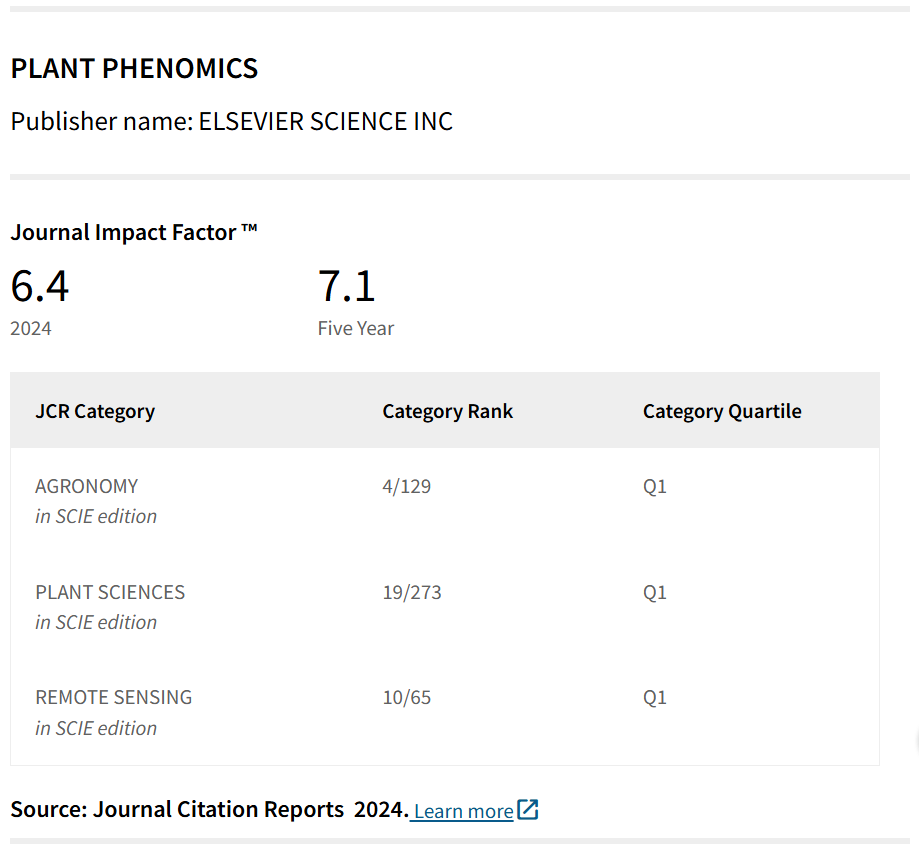Click the JCR Category column header
The width and height of the screenshot is (919, 849).
tap(95, 411)
